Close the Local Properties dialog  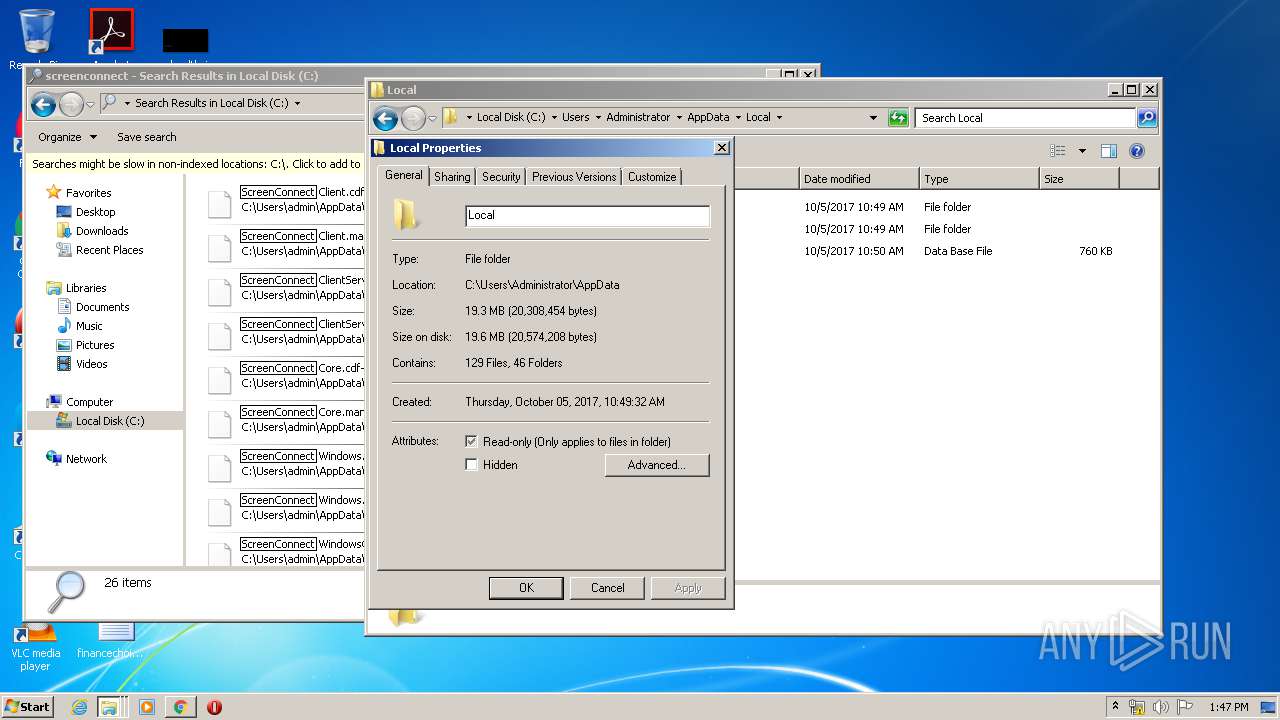click(721, 148)
